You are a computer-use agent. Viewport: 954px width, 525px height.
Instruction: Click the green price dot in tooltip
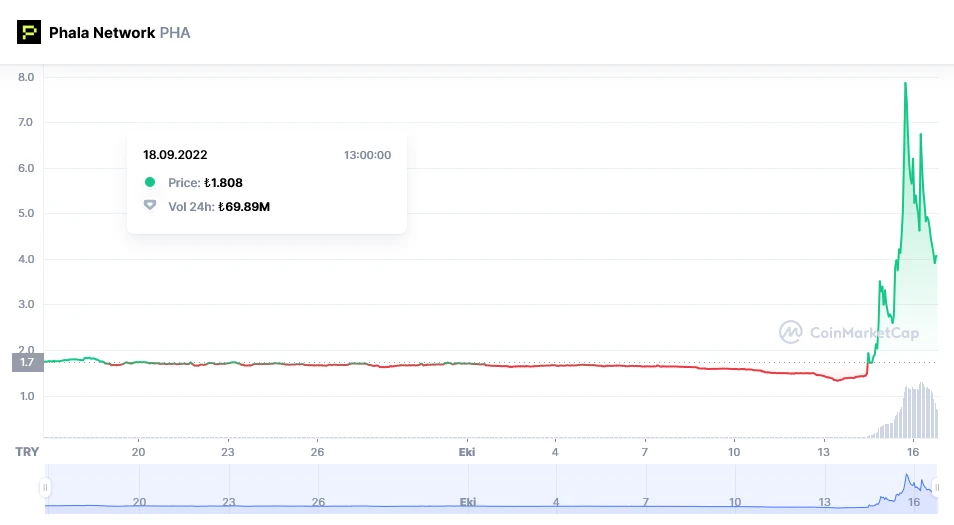click(x=150, y=182)
